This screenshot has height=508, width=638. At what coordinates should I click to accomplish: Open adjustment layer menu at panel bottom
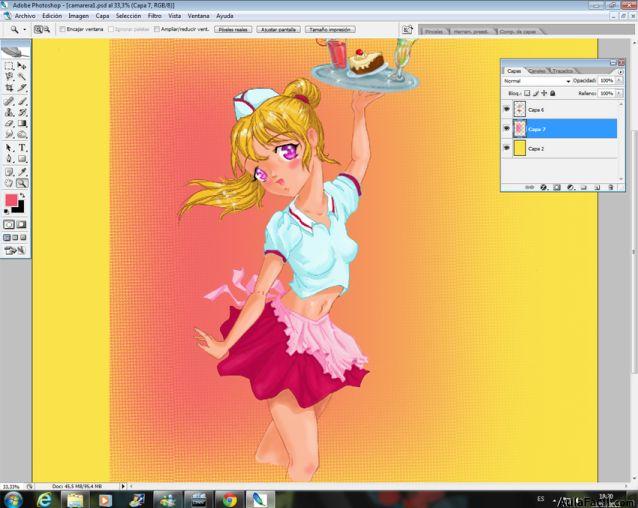(x=570, y=188)
